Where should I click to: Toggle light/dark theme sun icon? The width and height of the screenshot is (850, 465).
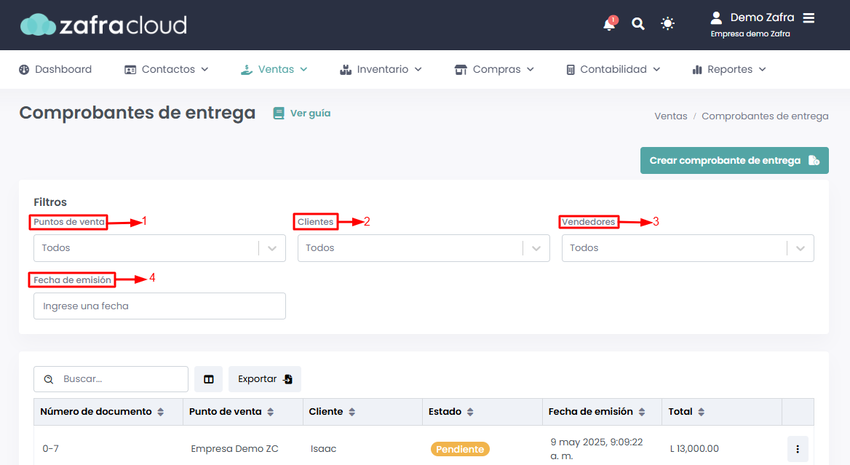(667, 24)
